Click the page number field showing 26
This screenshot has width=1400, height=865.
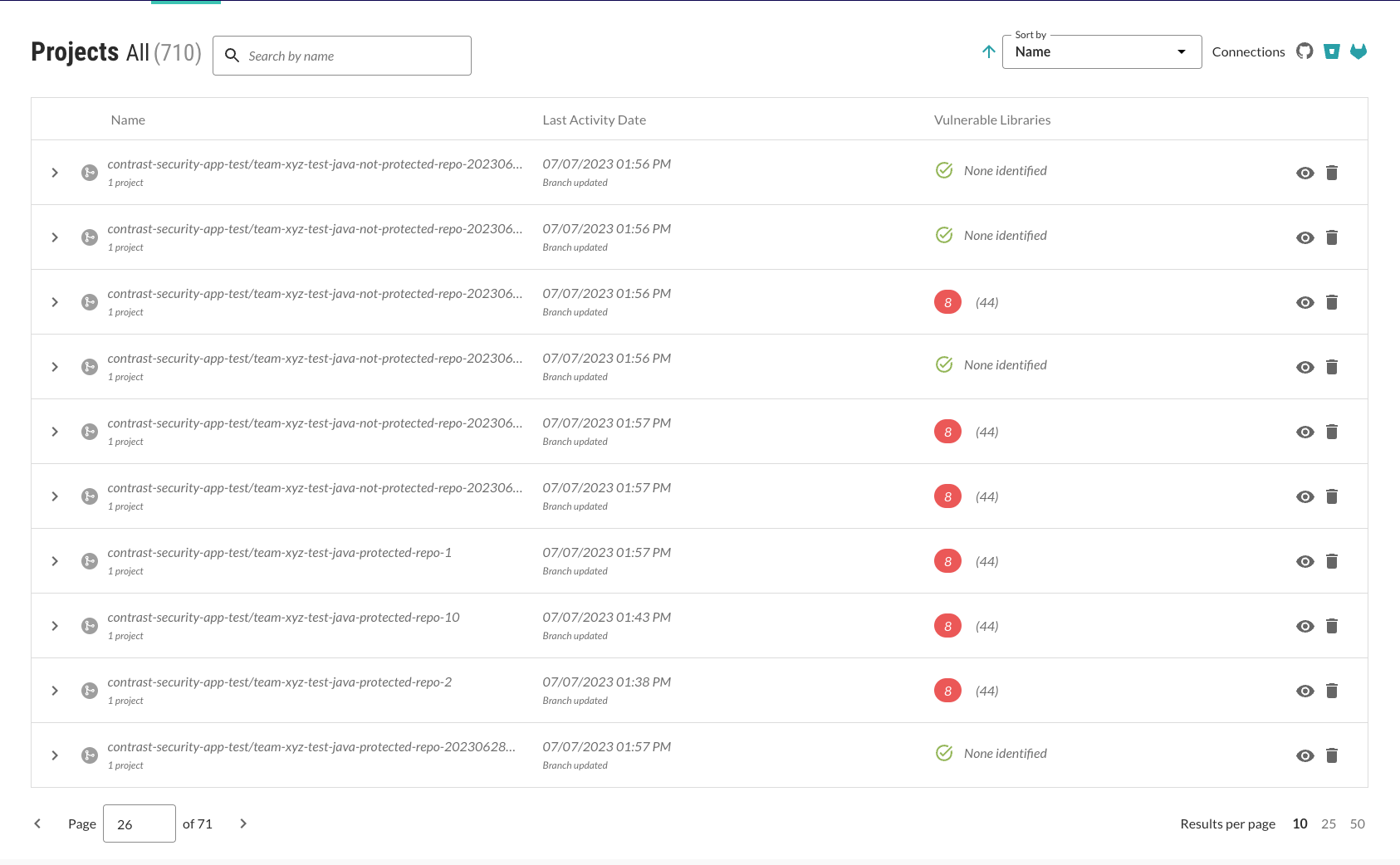point(140,823)
